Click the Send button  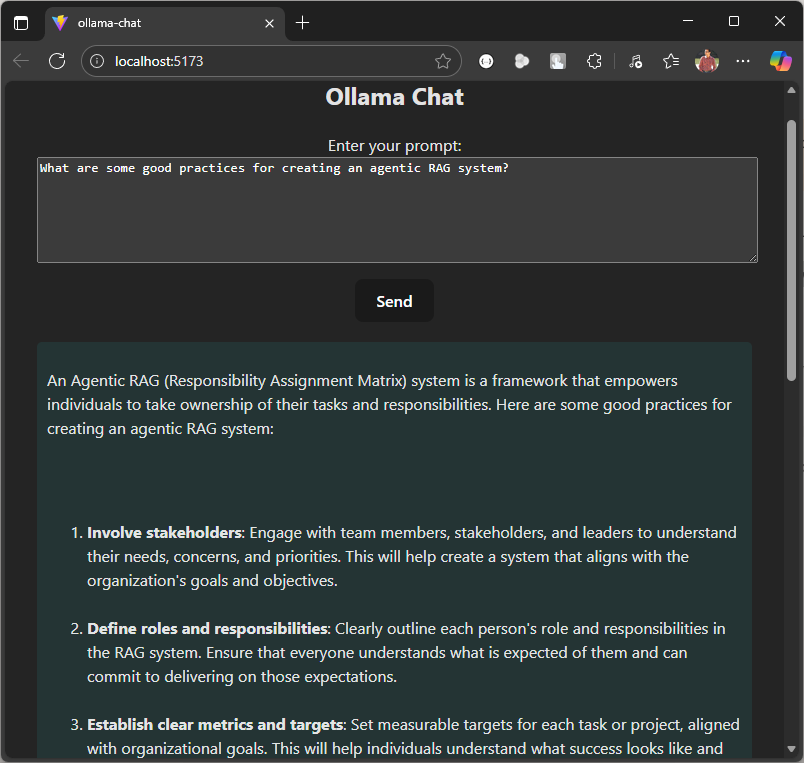(394, 300)
